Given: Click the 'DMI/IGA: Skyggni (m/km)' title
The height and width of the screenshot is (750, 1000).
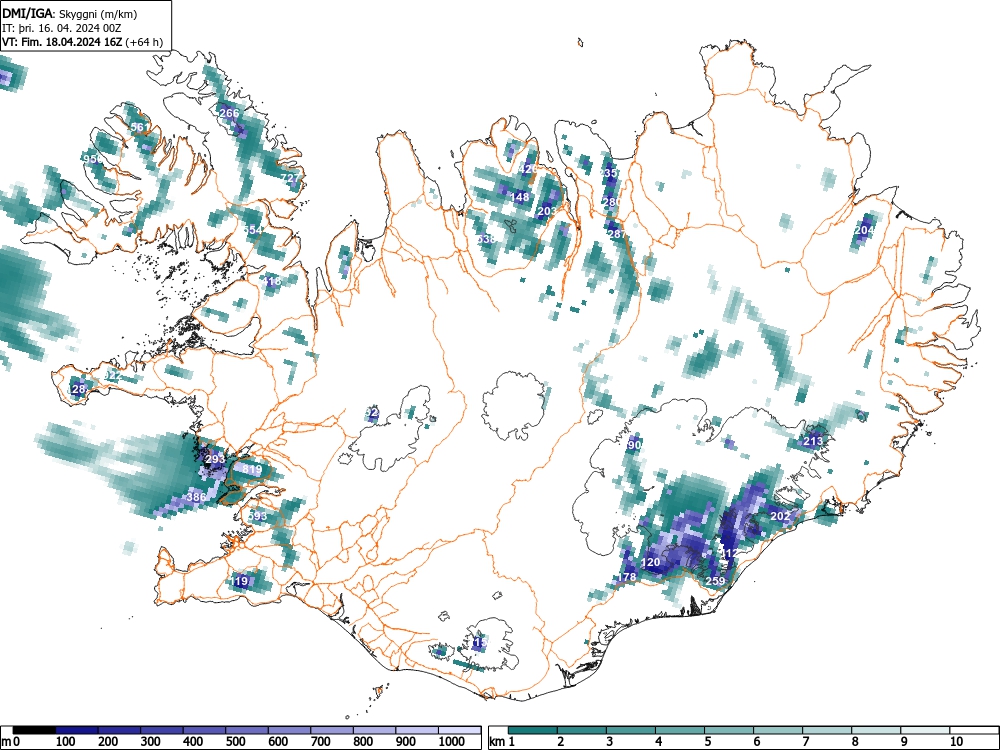Looking at the screenshot, I should tap(70, 14).
